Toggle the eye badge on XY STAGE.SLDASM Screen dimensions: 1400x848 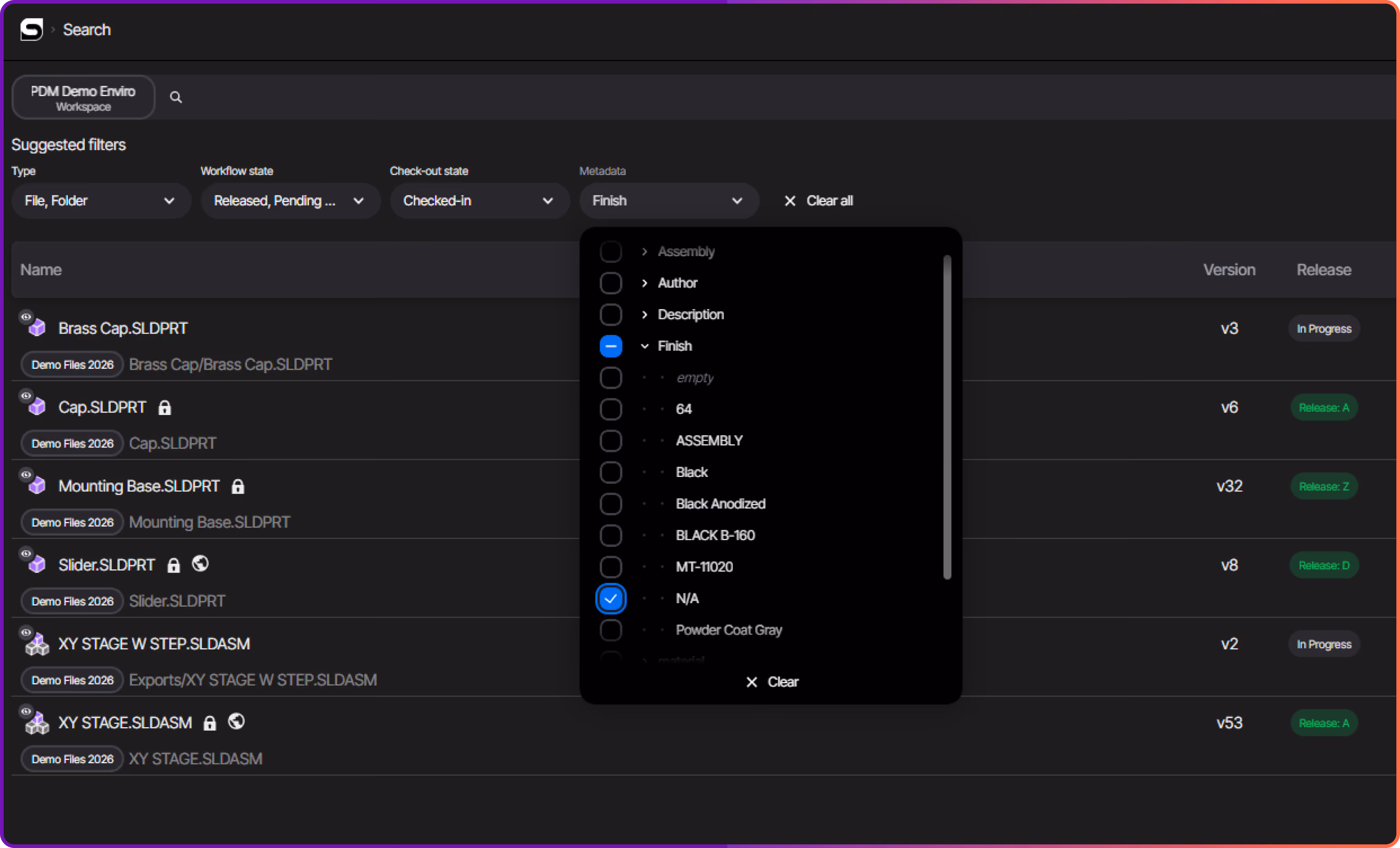click(x=26, y=712)
